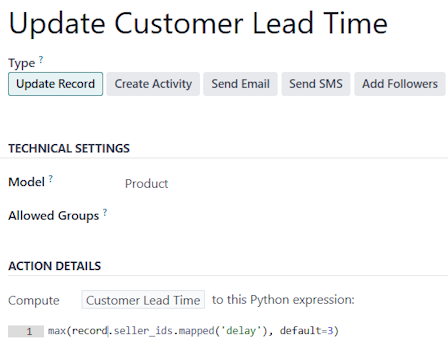Switch action type to Send Email
Viewport: 448px width, 363px height.
point(240,84)
